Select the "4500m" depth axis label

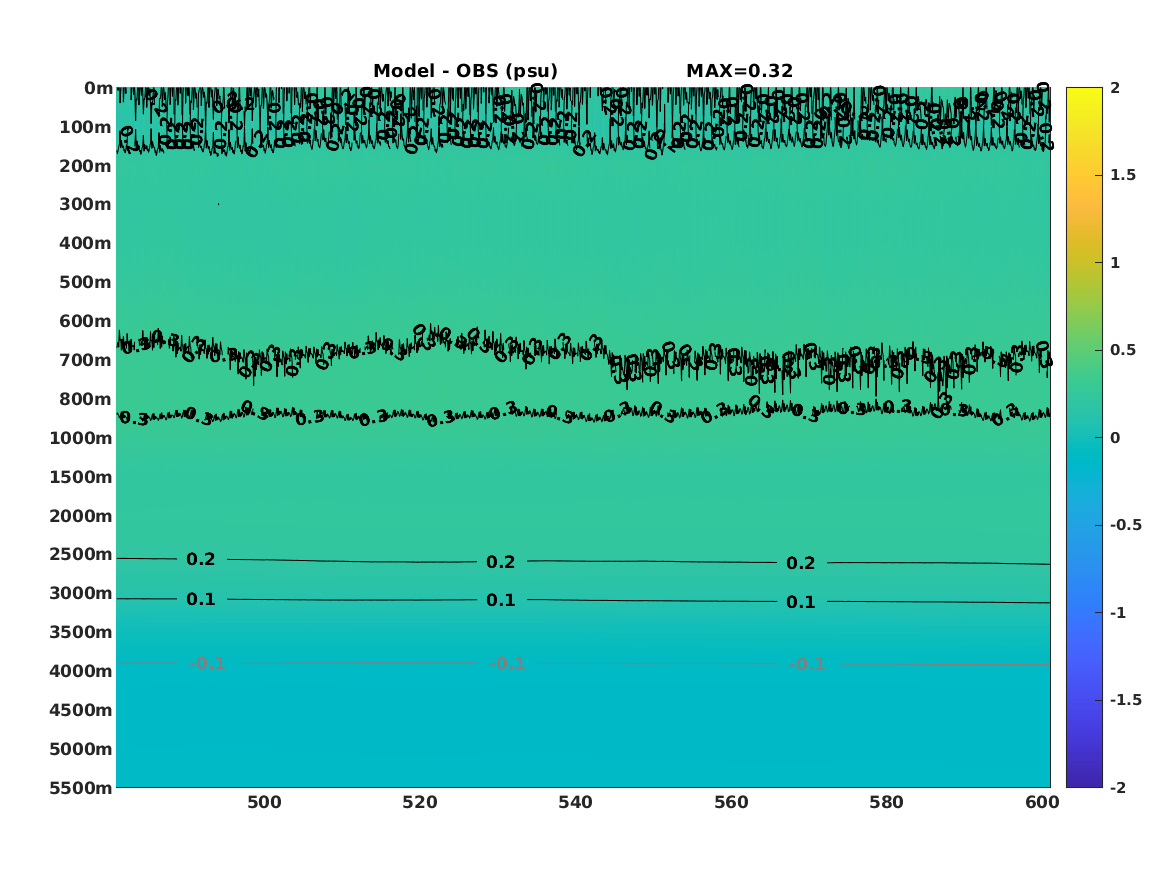[81, 710]
